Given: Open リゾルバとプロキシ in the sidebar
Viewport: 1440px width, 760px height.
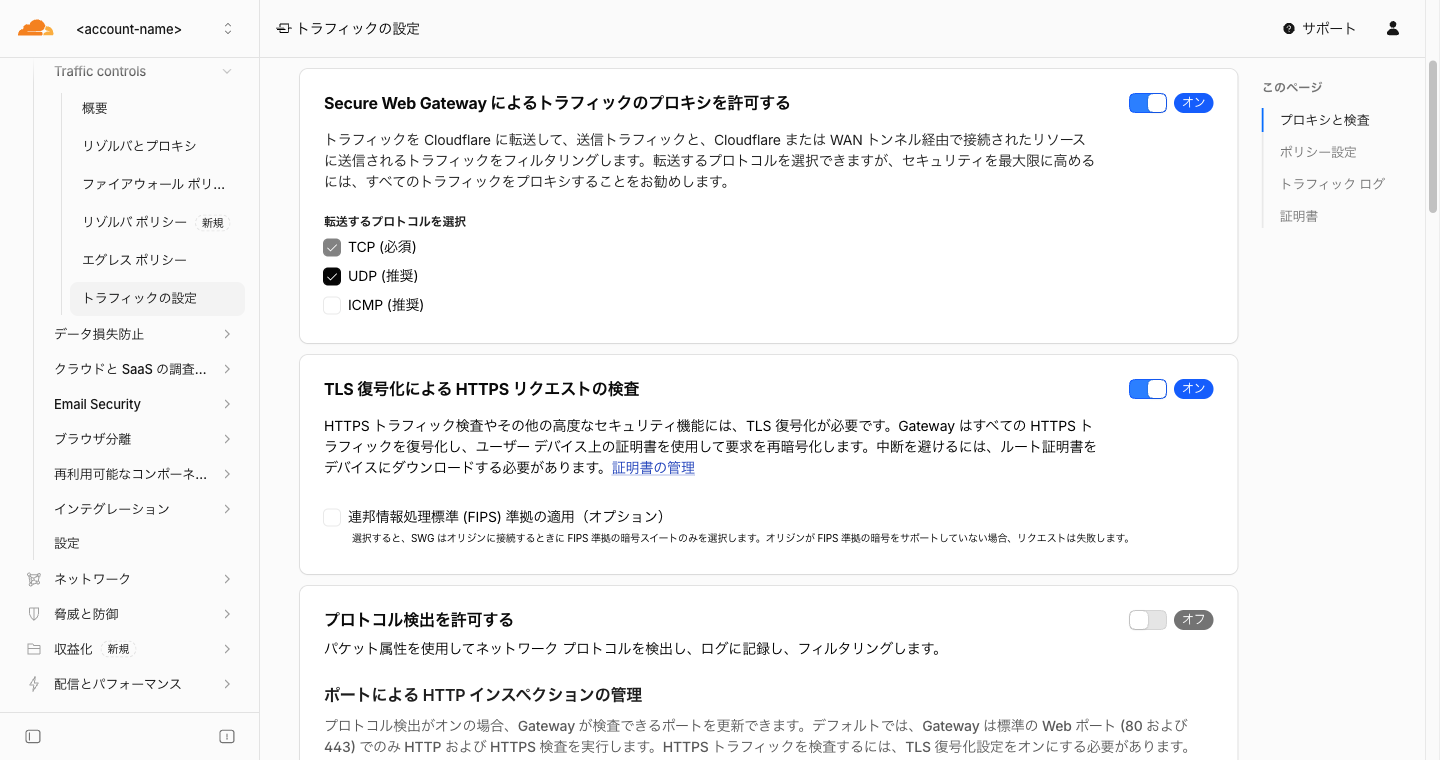Looking at the screenshot, I should (x=157, y=146).
